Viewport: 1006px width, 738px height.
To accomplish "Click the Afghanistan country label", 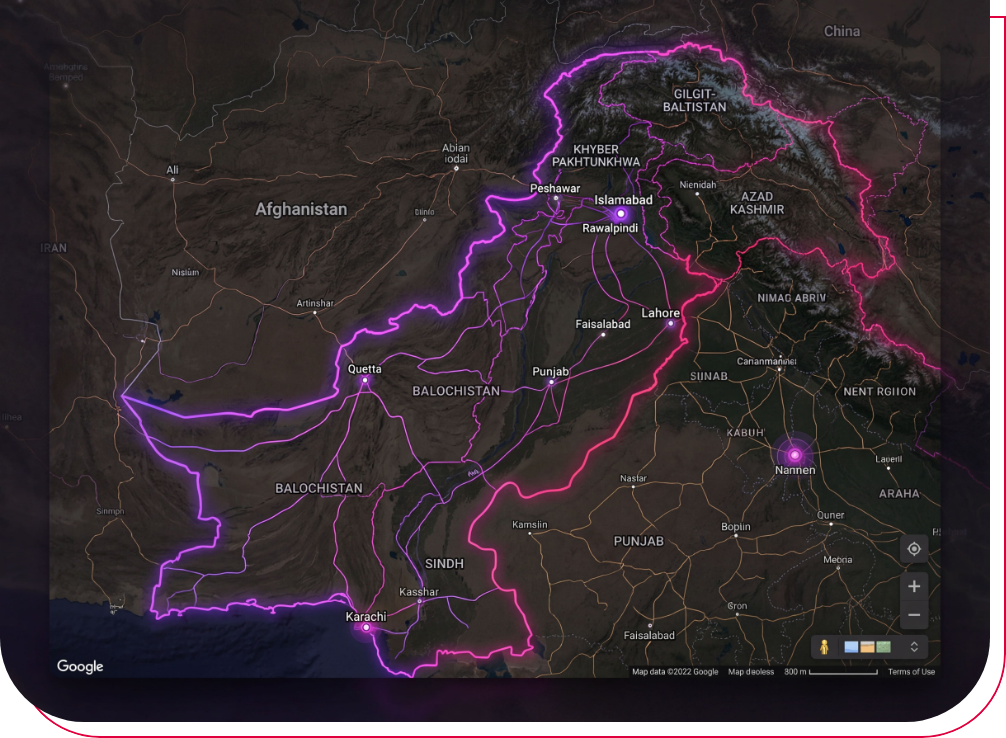I will (x=301, y=209).
